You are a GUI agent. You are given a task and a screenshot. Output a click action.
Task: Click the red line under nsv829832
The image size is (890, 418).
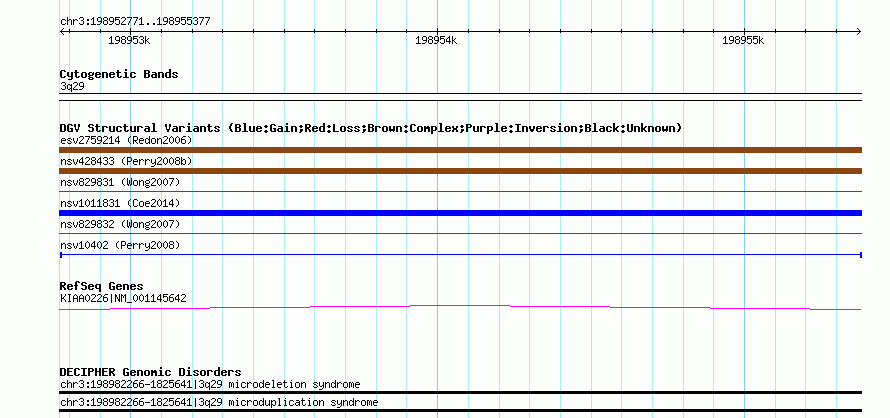pos(460,233)
